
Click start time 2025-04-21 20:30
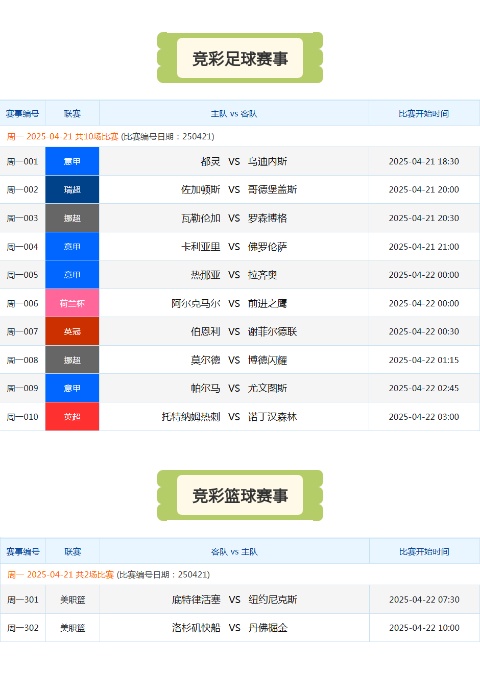[424, 218]
